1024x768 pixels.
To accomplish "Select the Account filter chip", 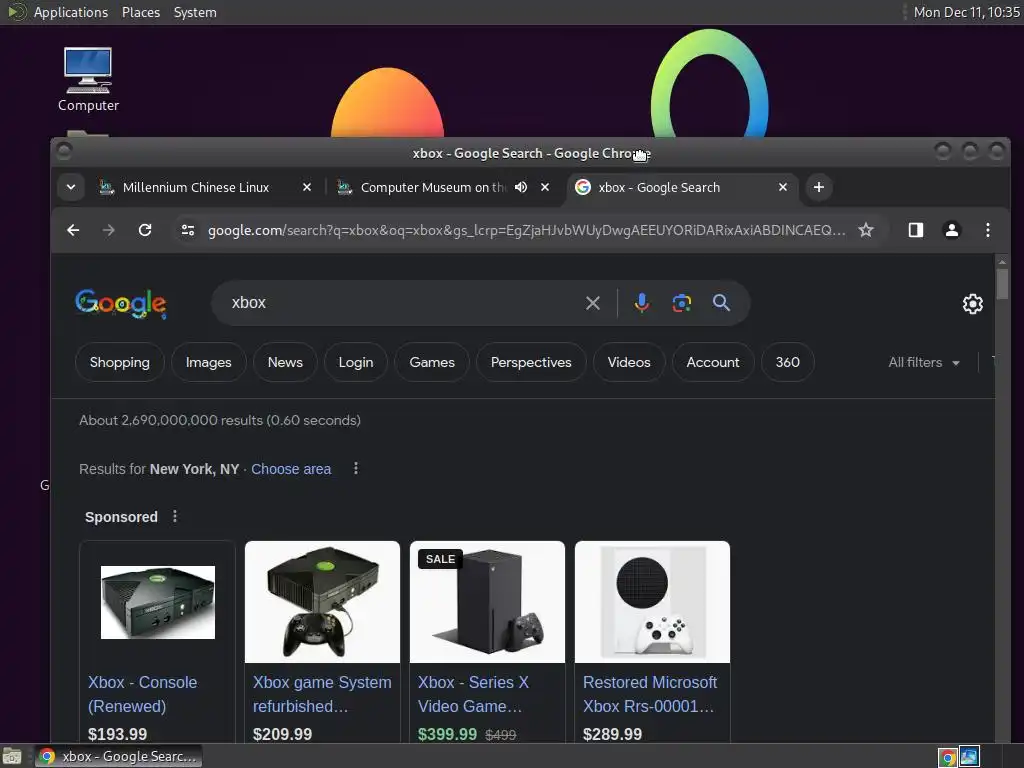I will click(x=713, y=362).
